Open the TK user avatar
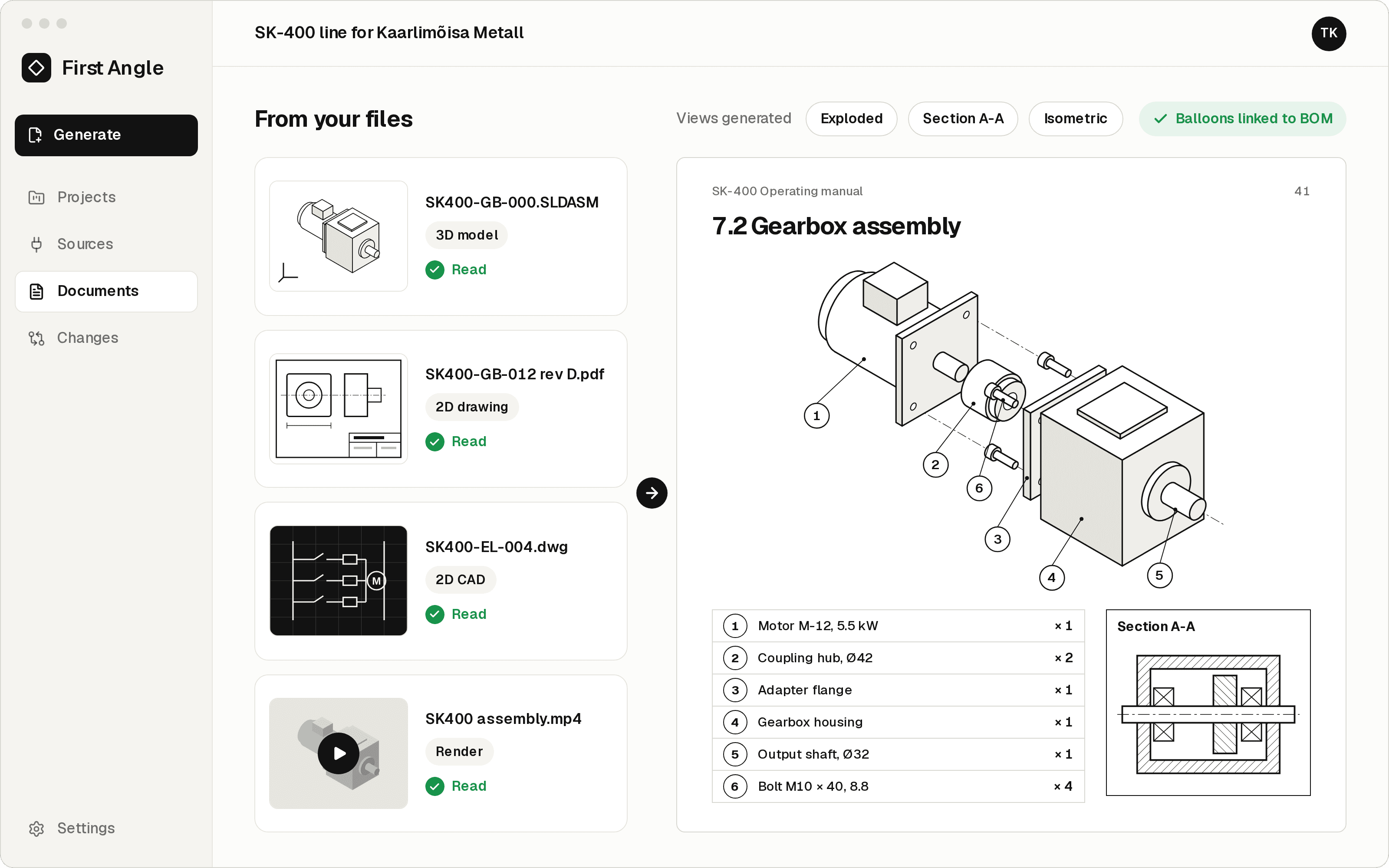Screen dimensions: 1389x868 1328,33
